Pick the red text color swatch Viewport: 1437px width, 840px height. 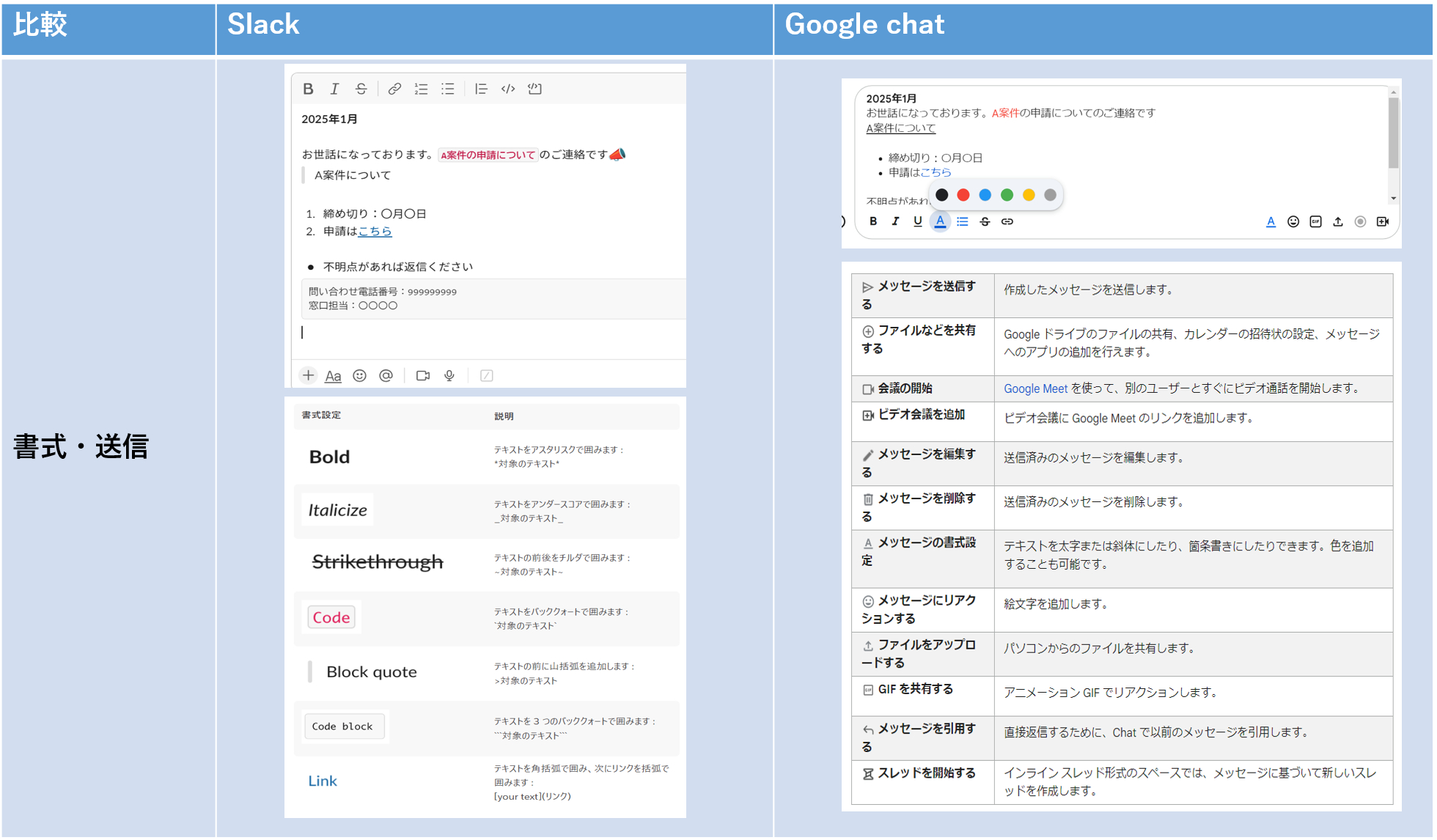[963, 195]
